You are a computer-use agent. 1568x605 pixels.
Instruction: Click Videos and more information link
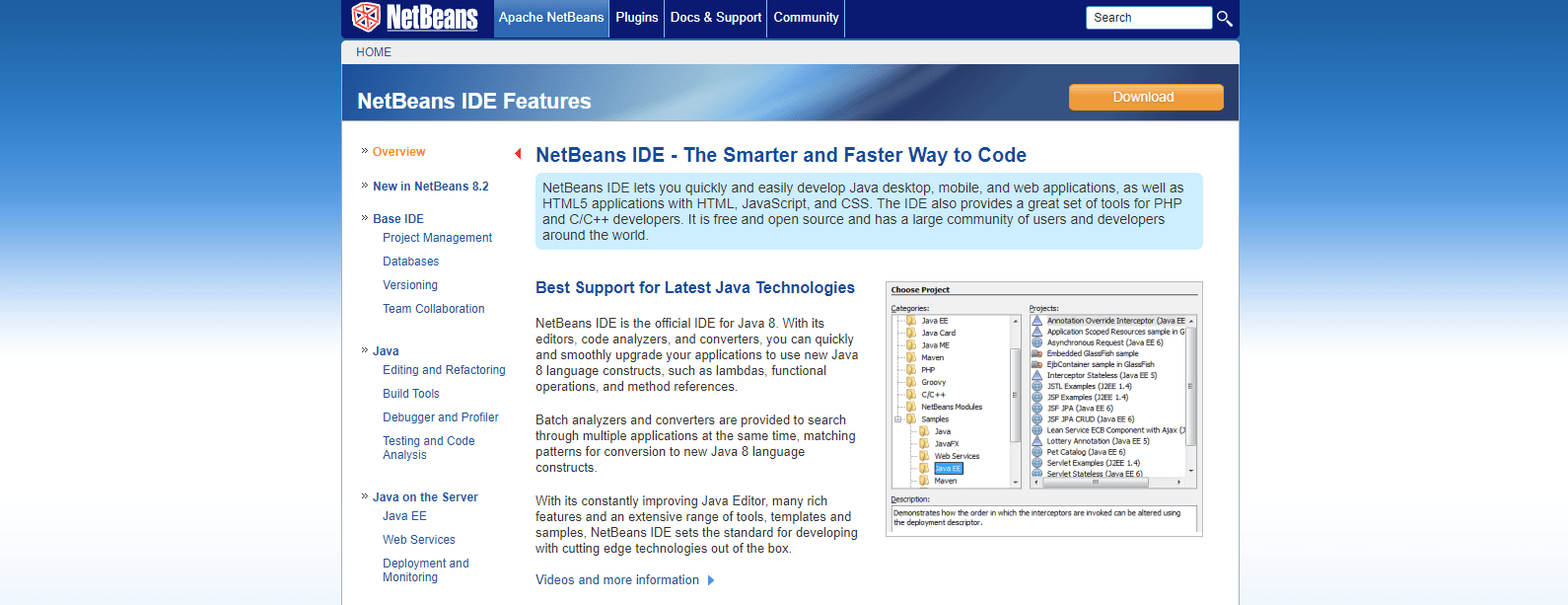point(617,580)
